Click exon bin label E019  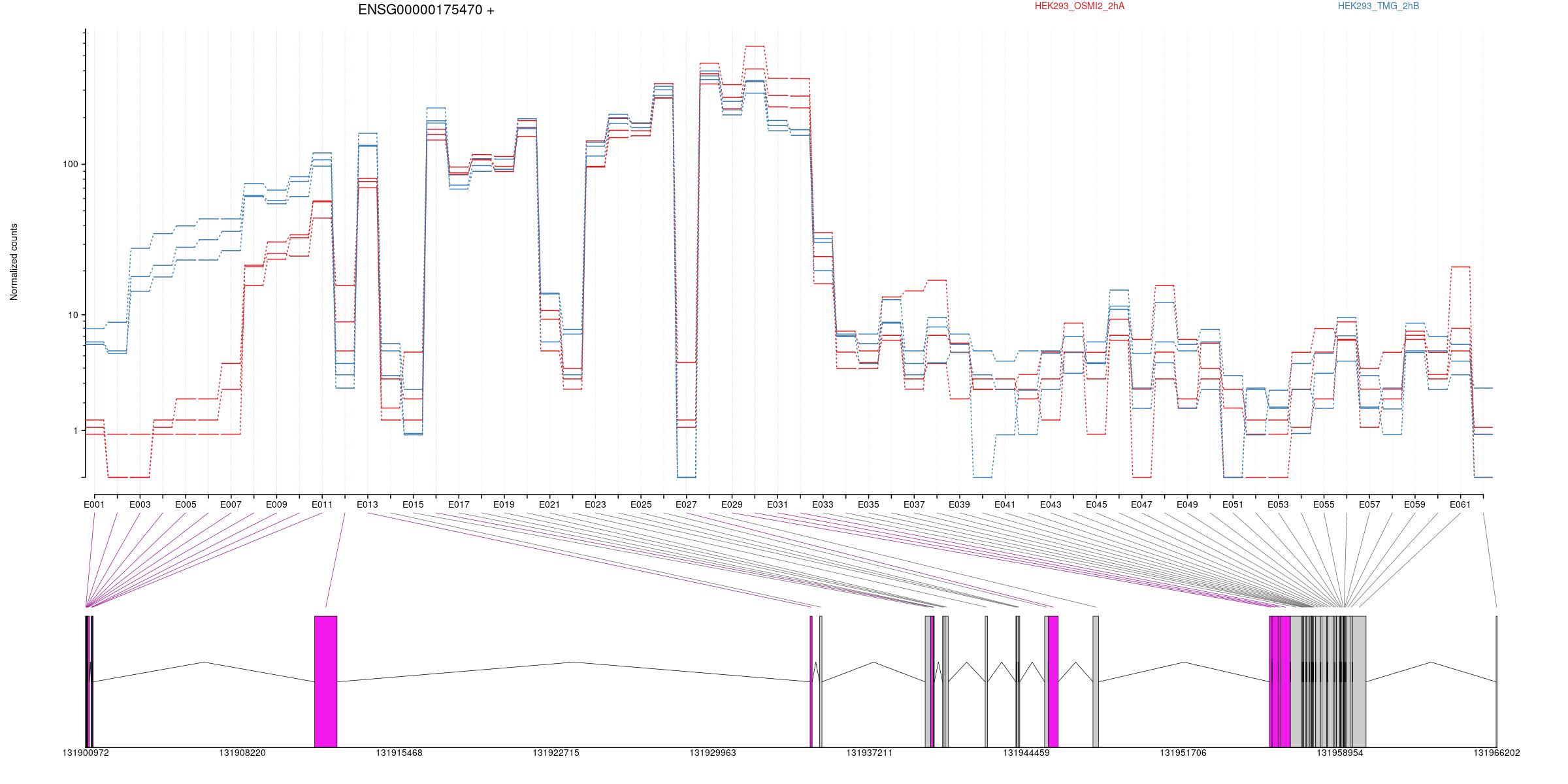[504, 504]
